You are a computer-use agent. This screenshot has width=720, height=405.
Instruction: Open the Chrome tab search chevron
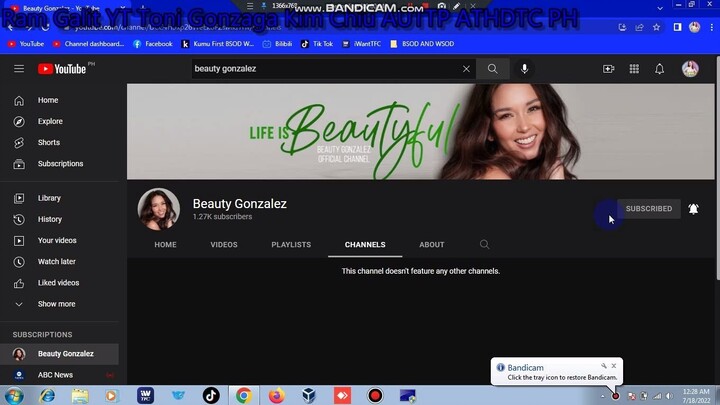click(x=660, y=8)
